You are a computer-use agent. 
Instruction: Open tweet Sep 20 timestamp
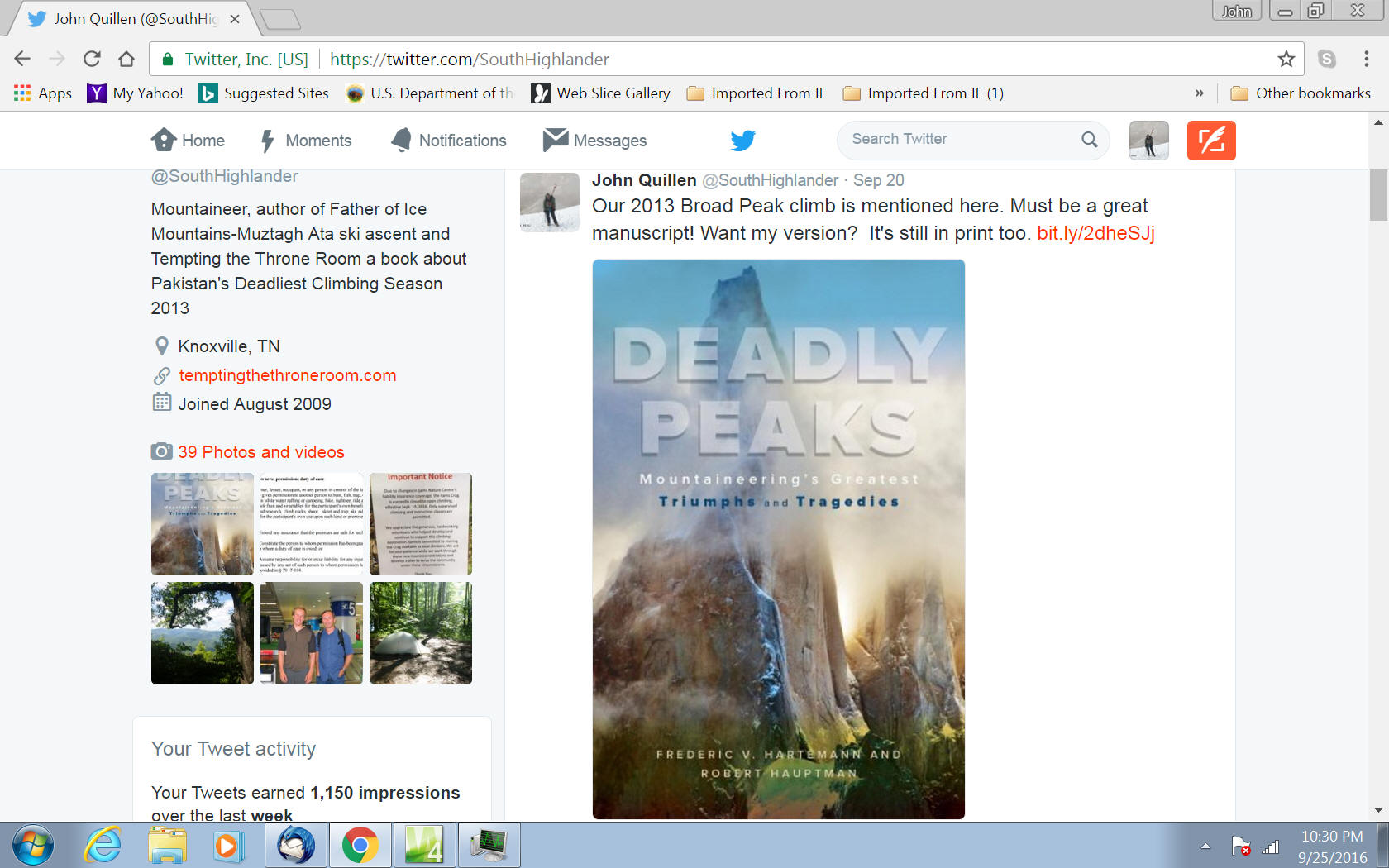(878, 180)
